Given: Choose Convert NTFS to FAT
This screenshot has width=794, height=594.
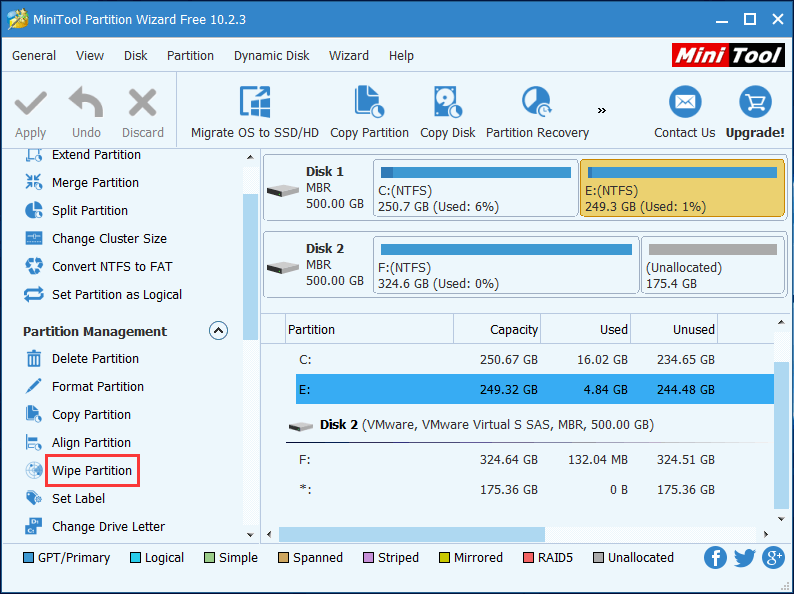Looking at the screenshot, I should [112, 266].
